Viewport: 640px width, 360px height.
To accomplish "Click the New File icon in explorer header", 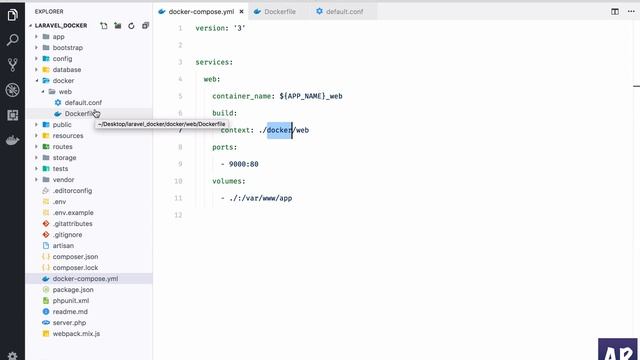I will click(104, 25).
